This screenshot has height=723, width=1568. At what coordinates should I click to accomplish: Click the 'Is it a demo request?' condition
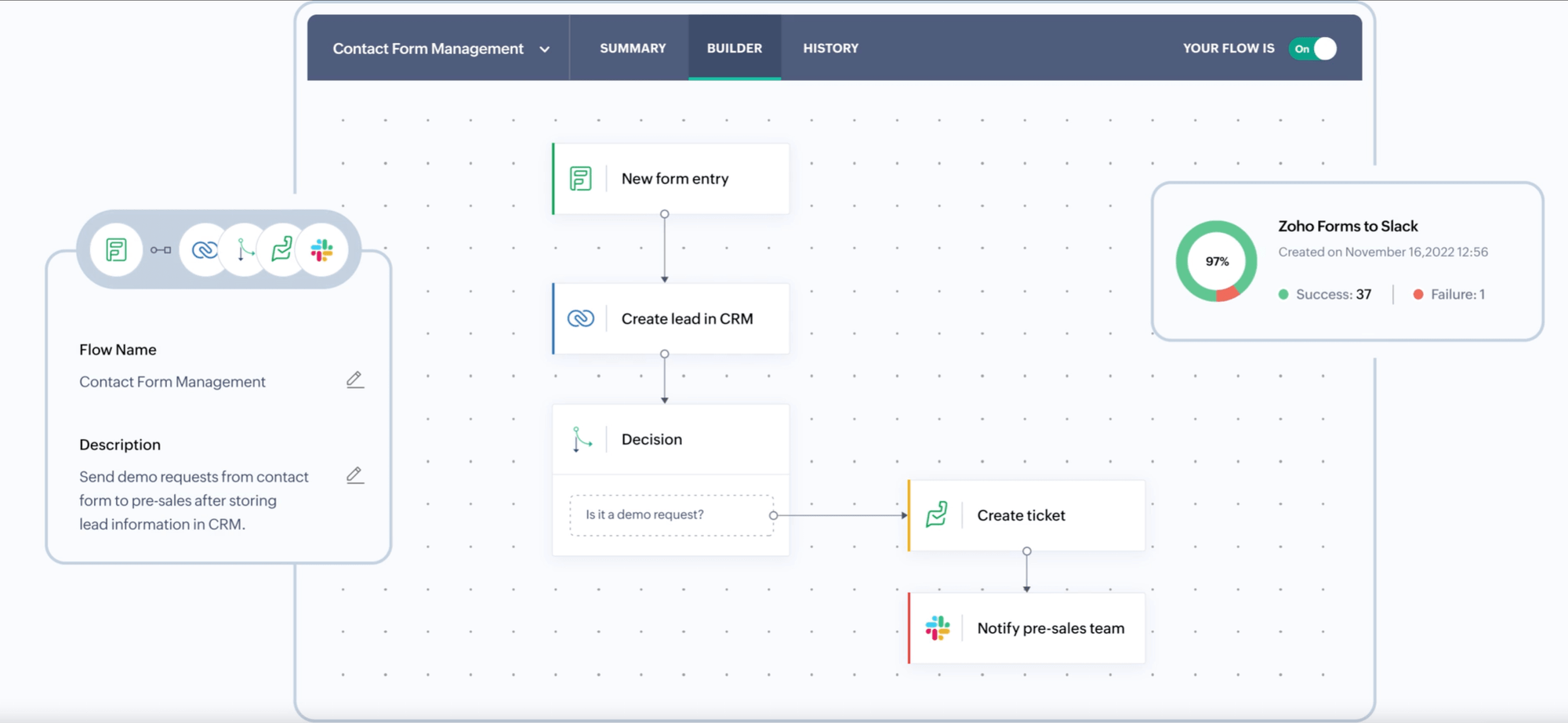672,515
